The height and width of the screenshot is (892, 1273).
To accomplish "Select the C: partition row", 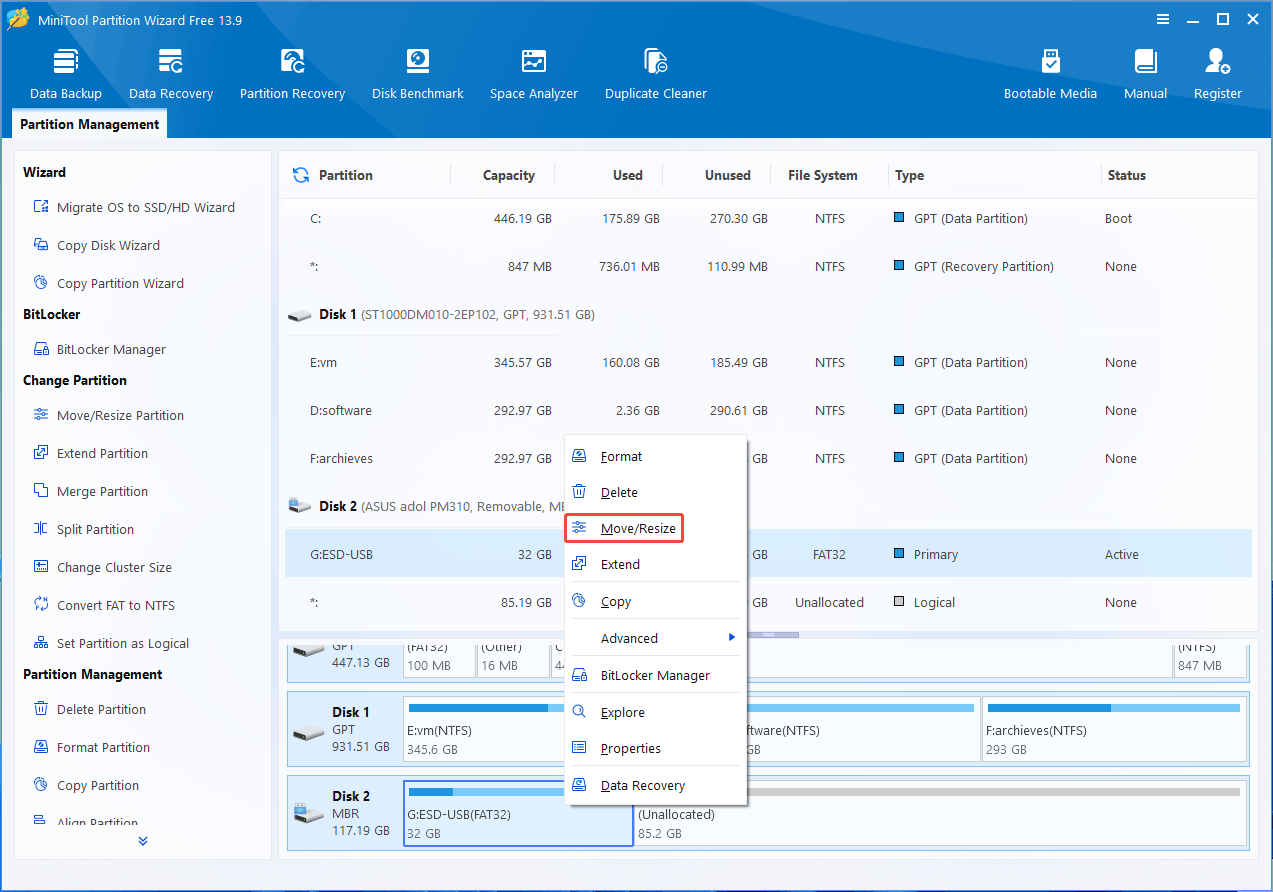I will pos(768,219).
